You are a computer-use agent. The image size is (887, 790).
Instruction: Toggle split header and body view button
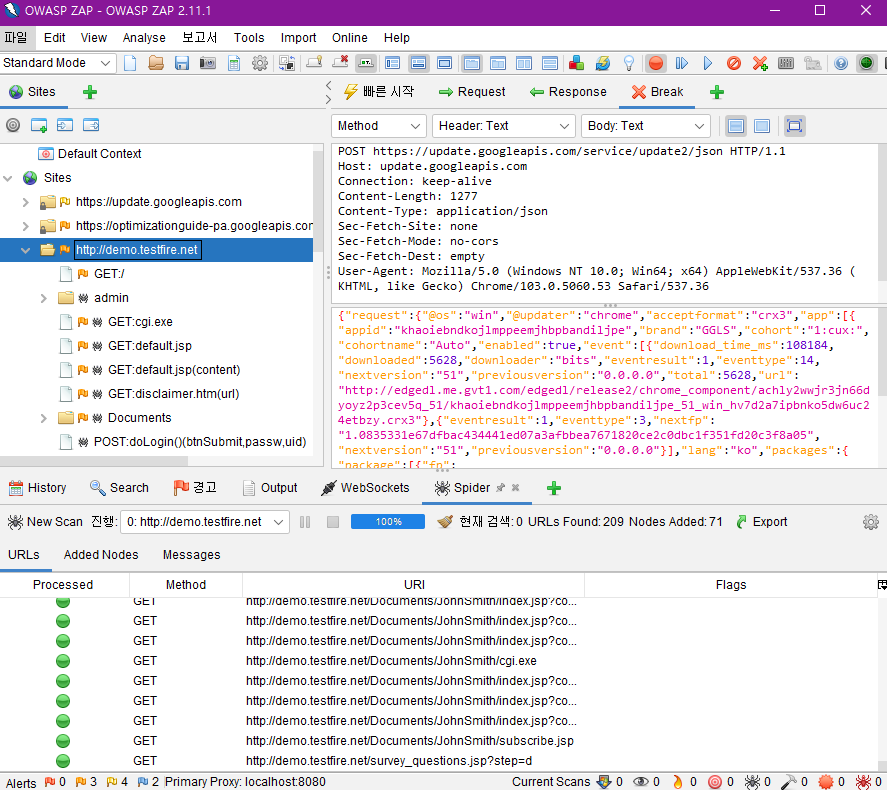736,126
